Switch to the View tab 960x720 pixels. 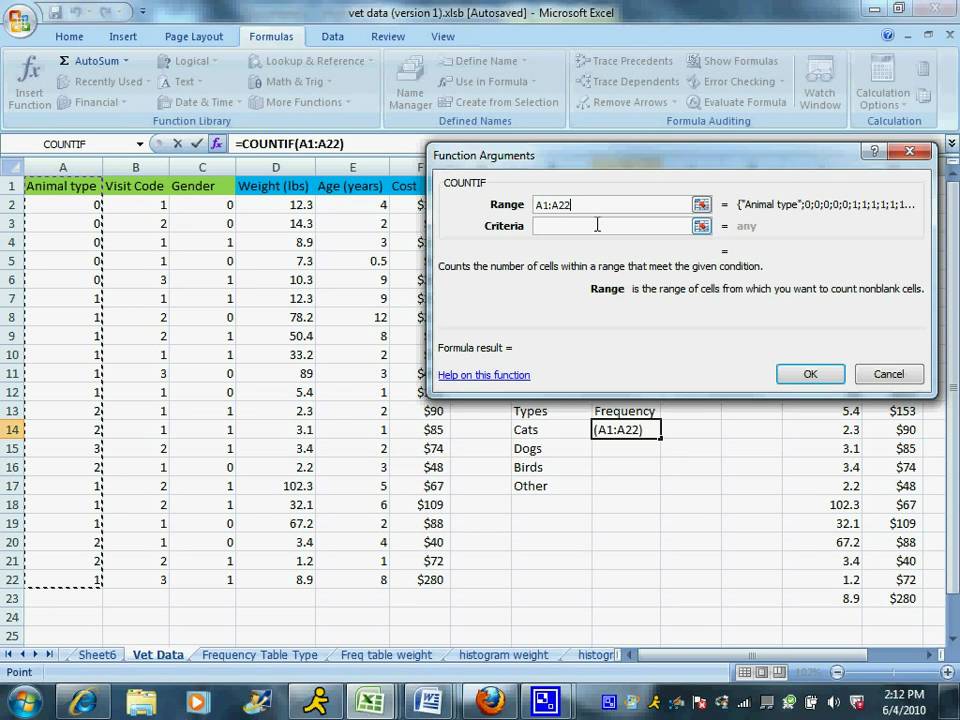tap(442, 37)
